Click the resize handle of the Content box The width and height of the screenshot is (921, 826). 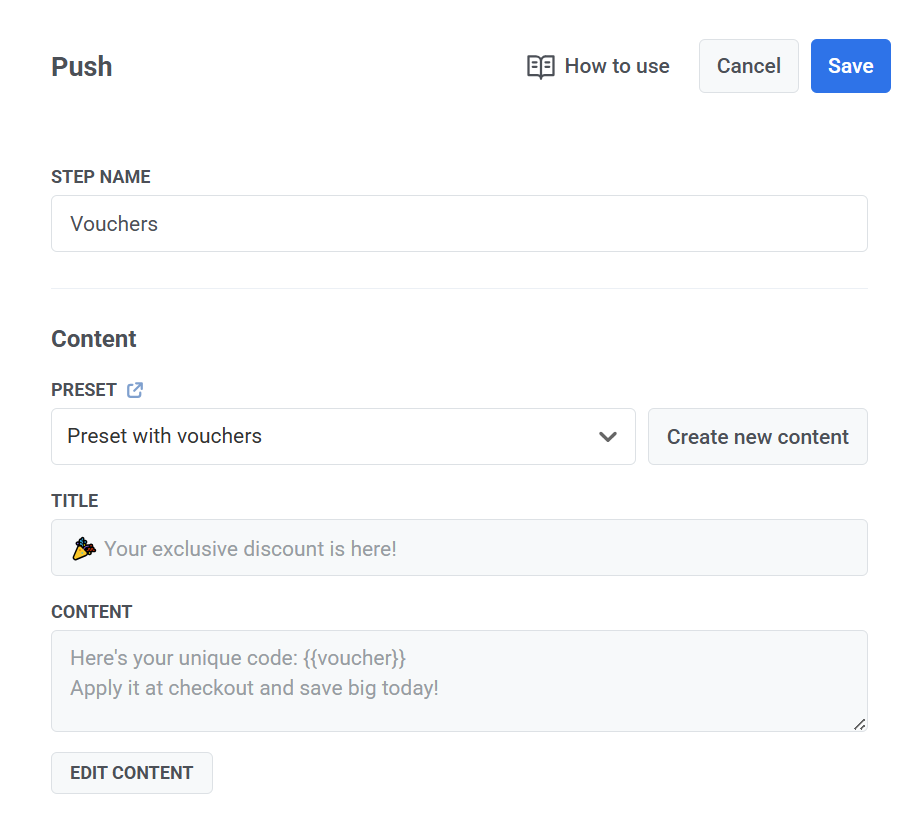pos(859,725)
